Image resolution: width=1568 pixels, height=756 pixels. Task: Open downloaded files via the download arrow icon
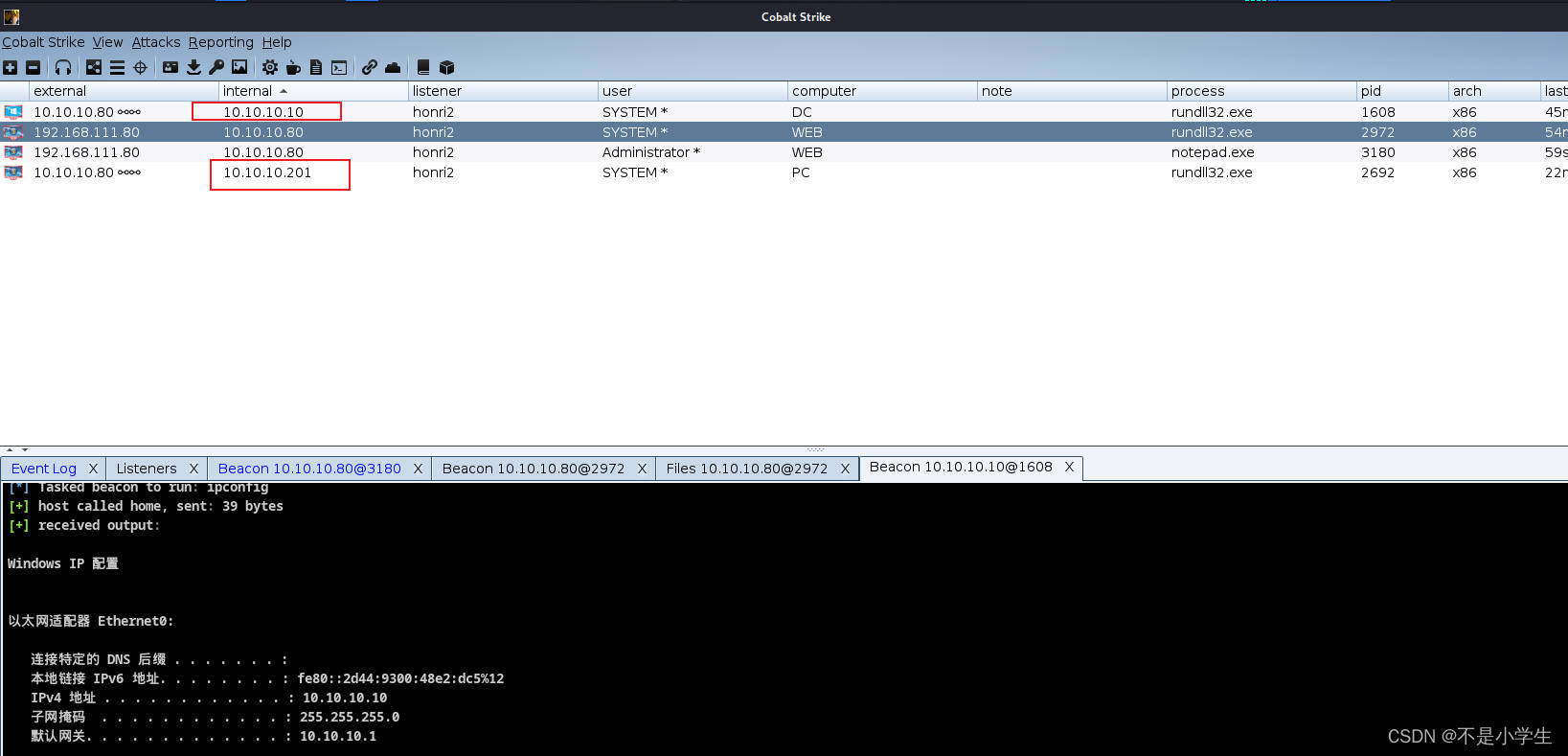(193, 67)
